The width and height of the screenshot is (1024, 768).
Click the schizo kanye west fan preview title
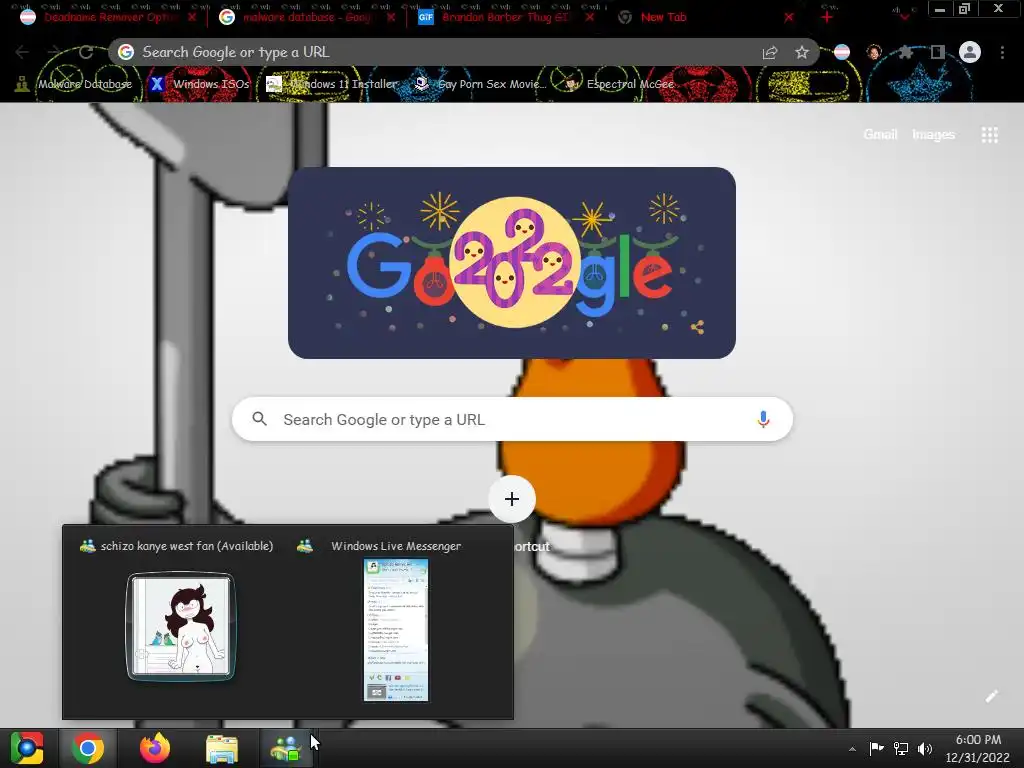[x=187, y=546]
